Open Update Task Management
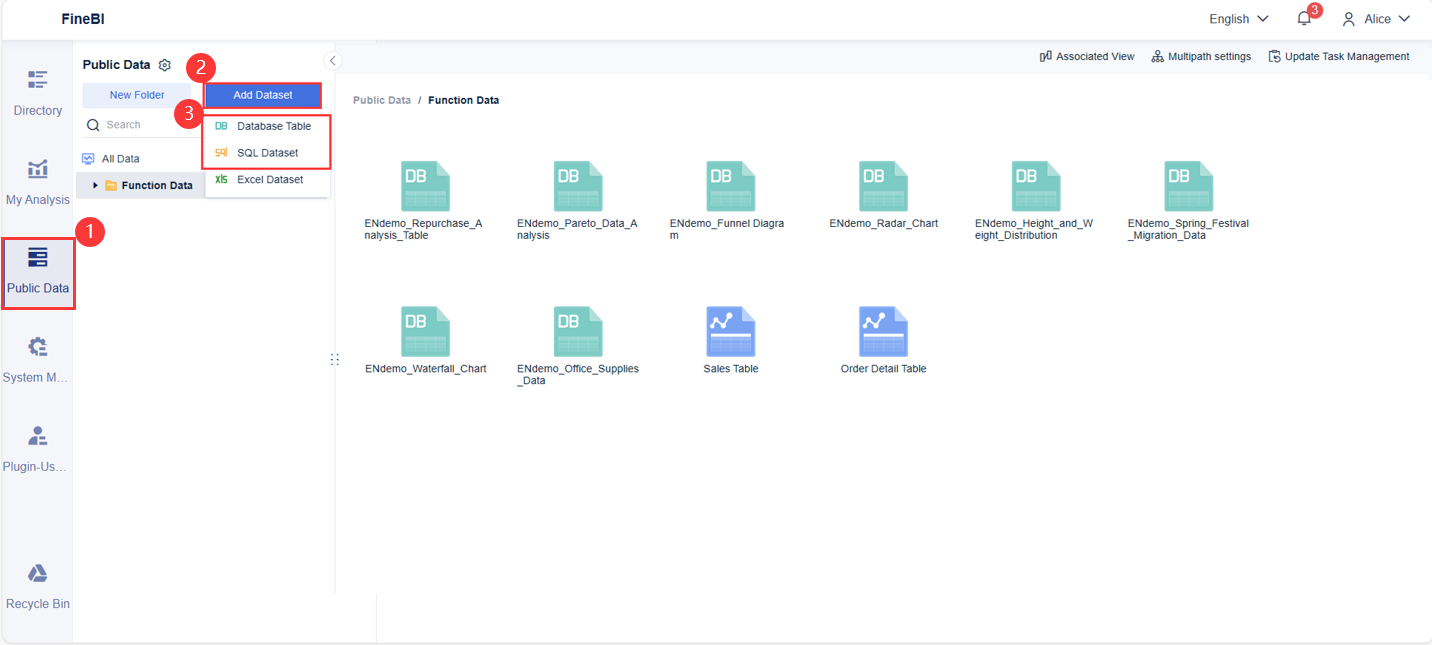Screen dimensions: 1432x645 point(1339,56)
